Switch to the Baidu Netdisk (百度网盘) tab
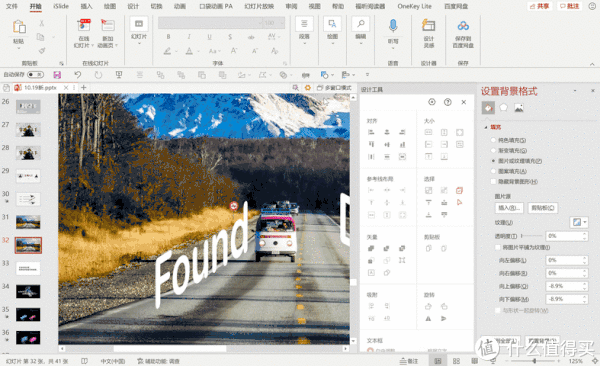The image size is (600, 366). click(x=456, y=6)
